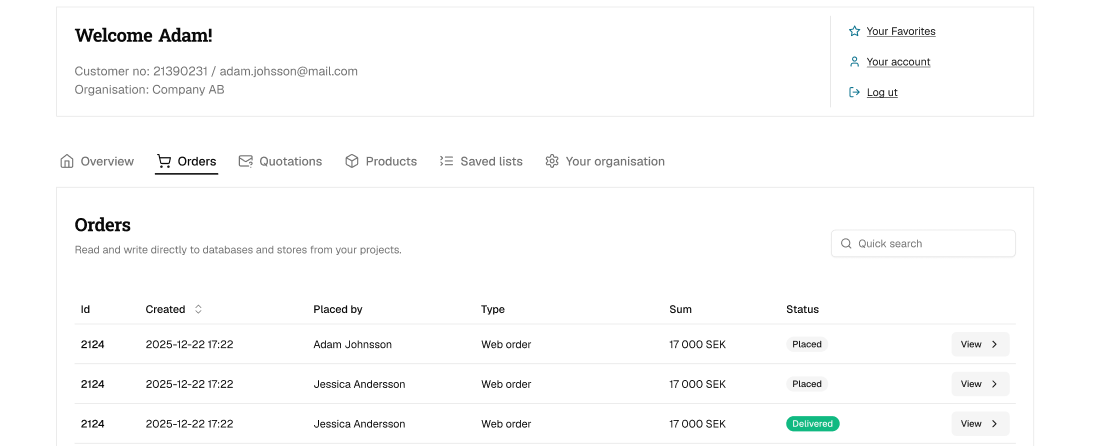Click the gear icon for Your organisation
Viewport: 1095px width, 446px height.
point(552,161)
